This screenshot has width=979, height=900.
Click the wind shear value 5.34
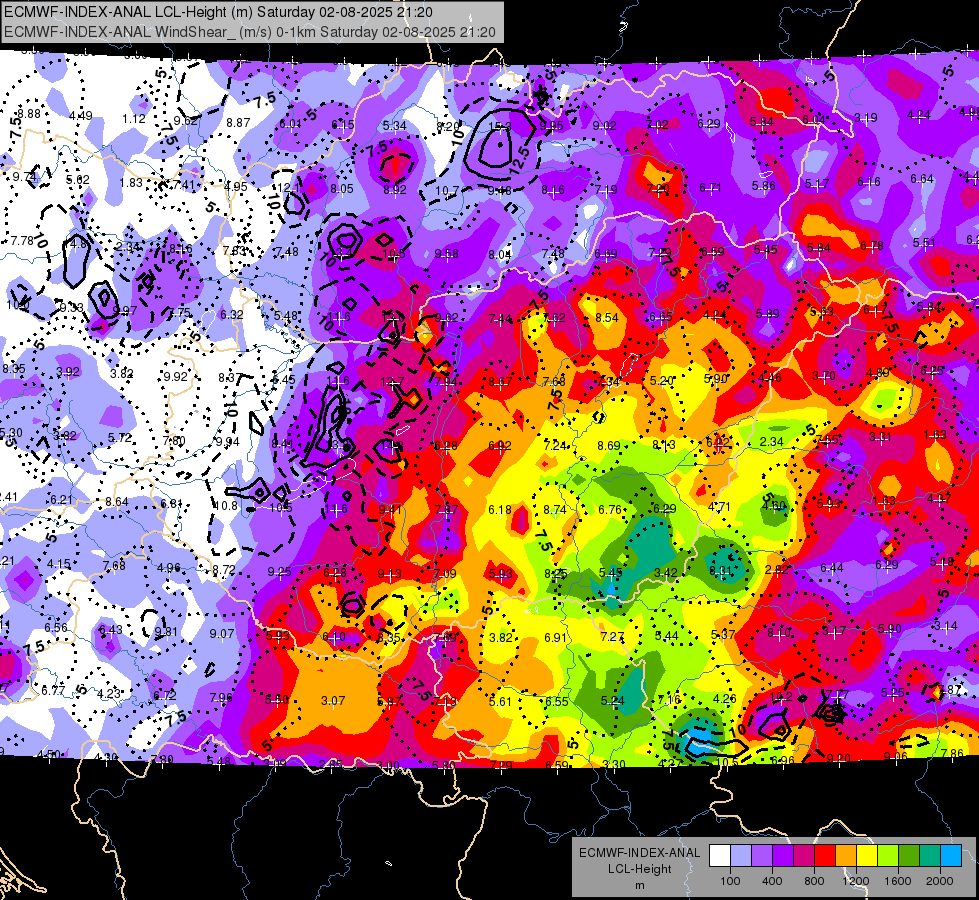395,126
